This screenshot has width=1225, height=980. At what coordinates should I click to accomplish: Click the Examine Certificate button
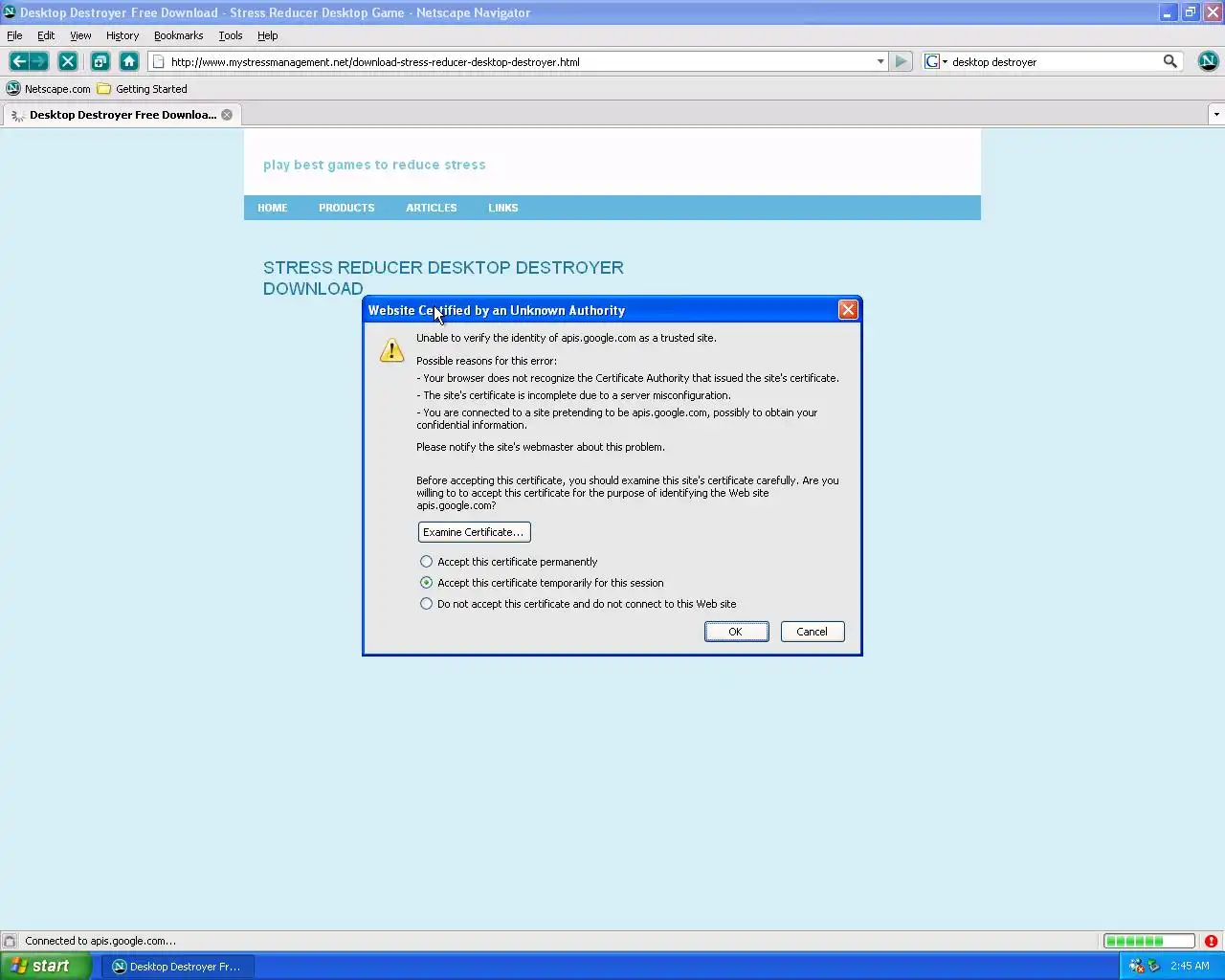point(474,532)
